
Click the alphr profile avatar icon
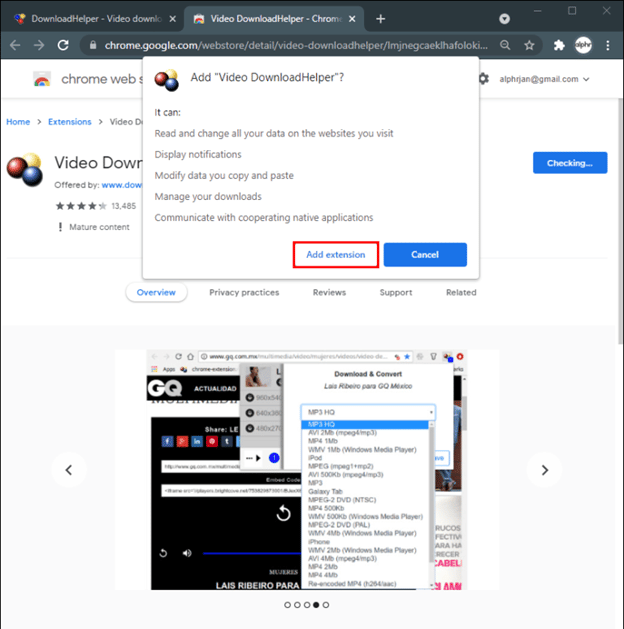(584, 45)
